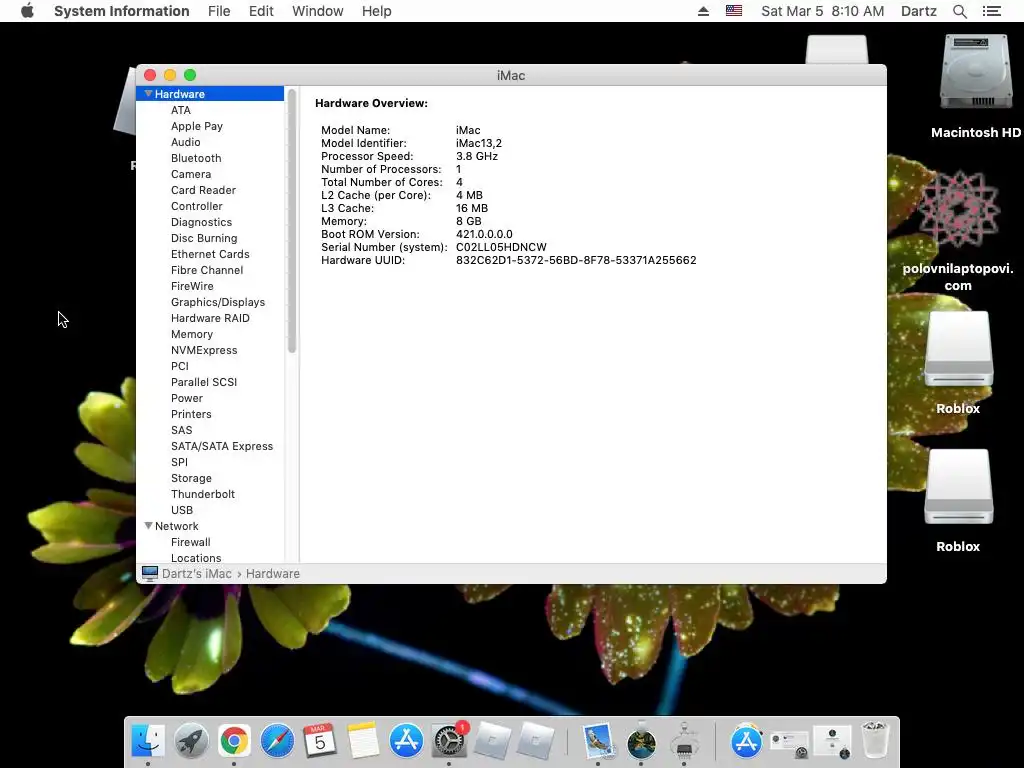This screenshot has height=768, width=1024.
Task: Open the Trash in the dock
Action: tap(875, 741)
